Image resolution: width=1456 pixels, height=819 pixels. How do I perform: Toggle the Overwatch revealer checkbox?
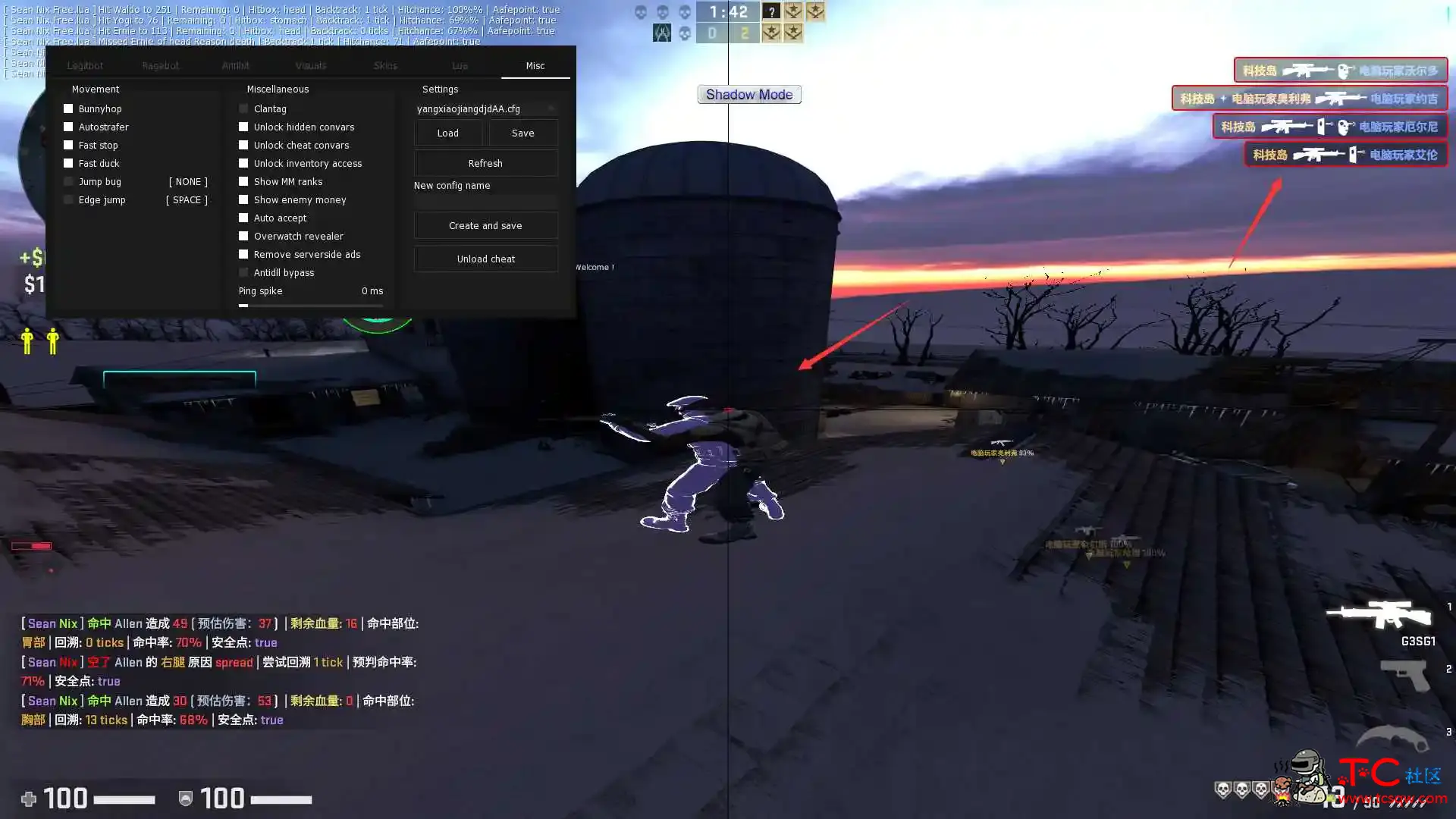tap(243, 235)
